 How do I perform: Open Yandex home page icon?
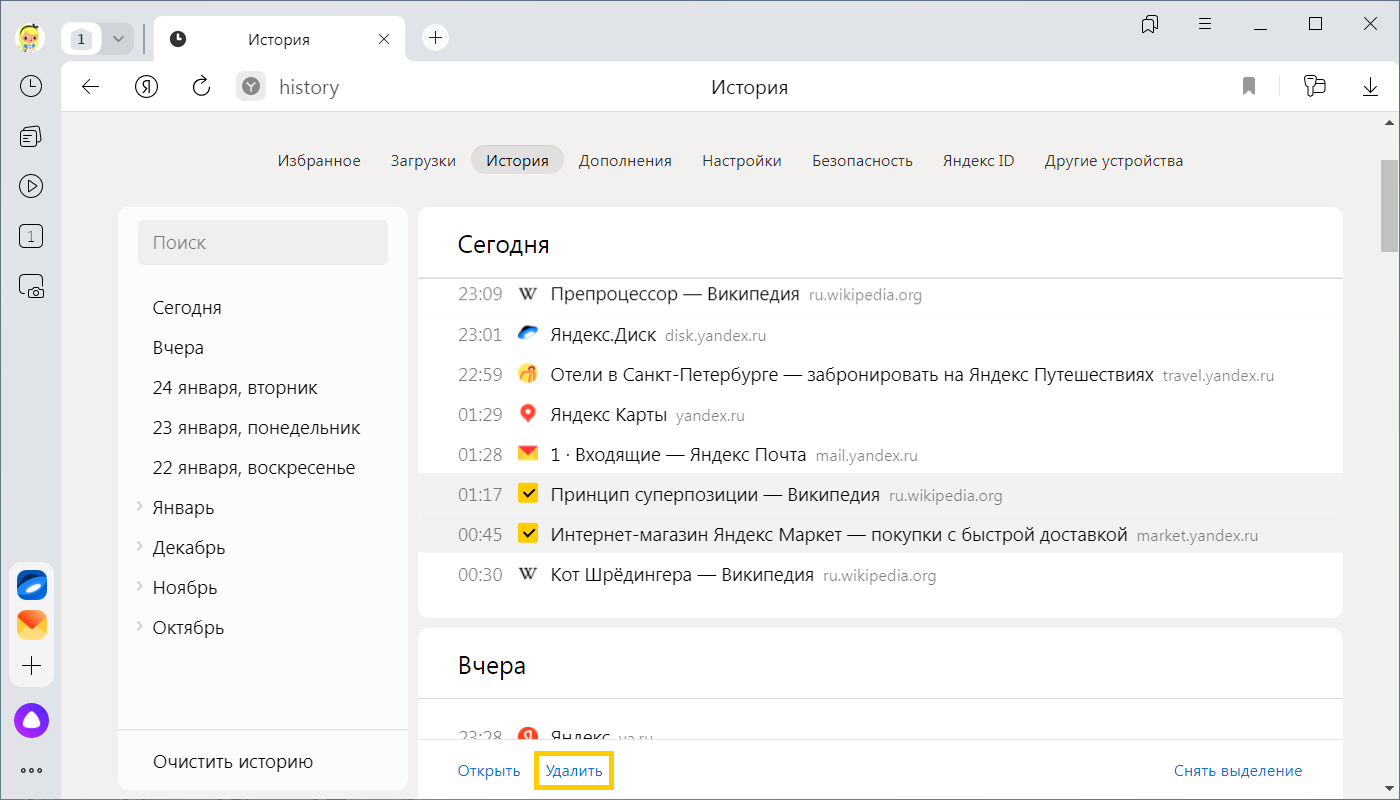pyautogui.click(x=147, y=87)
